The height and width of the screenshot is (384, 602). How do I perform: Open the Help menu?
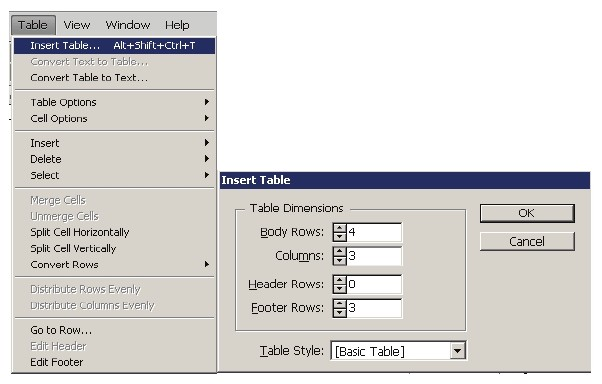[177, 25]
